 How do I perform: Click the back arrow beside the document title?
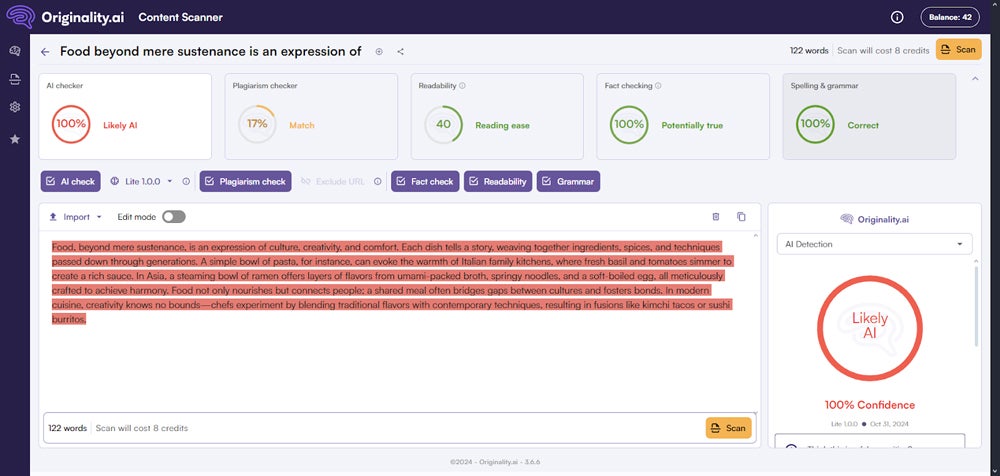[x=45, y=52]
